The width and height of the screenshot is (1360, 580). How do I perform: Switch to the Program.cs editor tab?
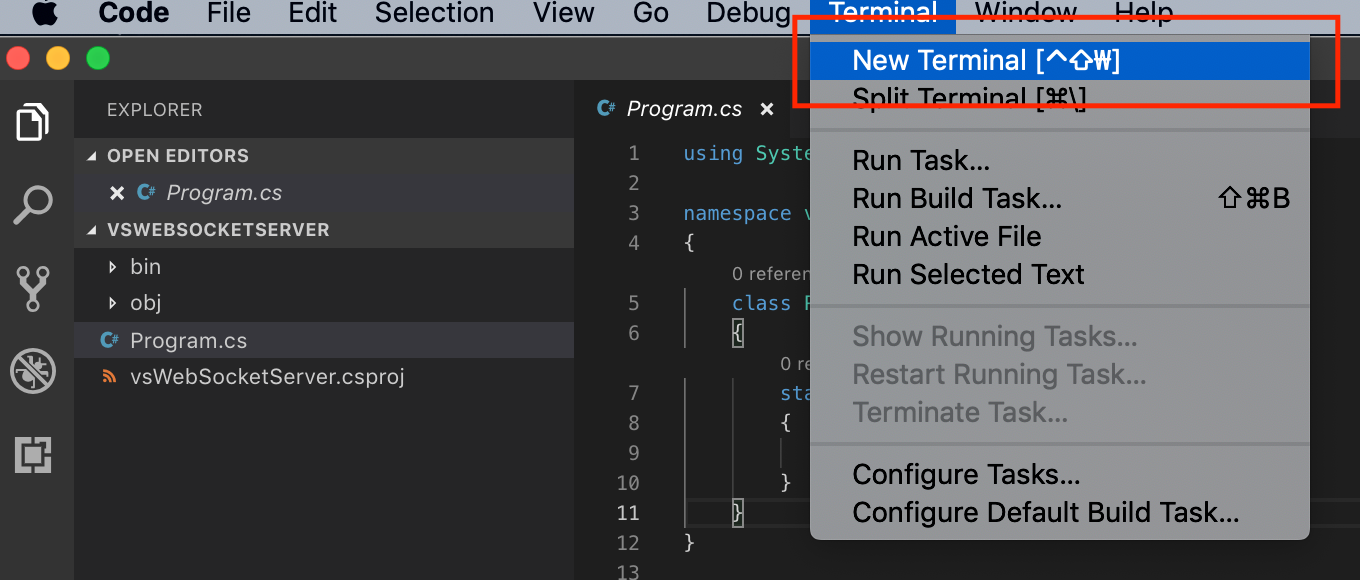[684, 109]
